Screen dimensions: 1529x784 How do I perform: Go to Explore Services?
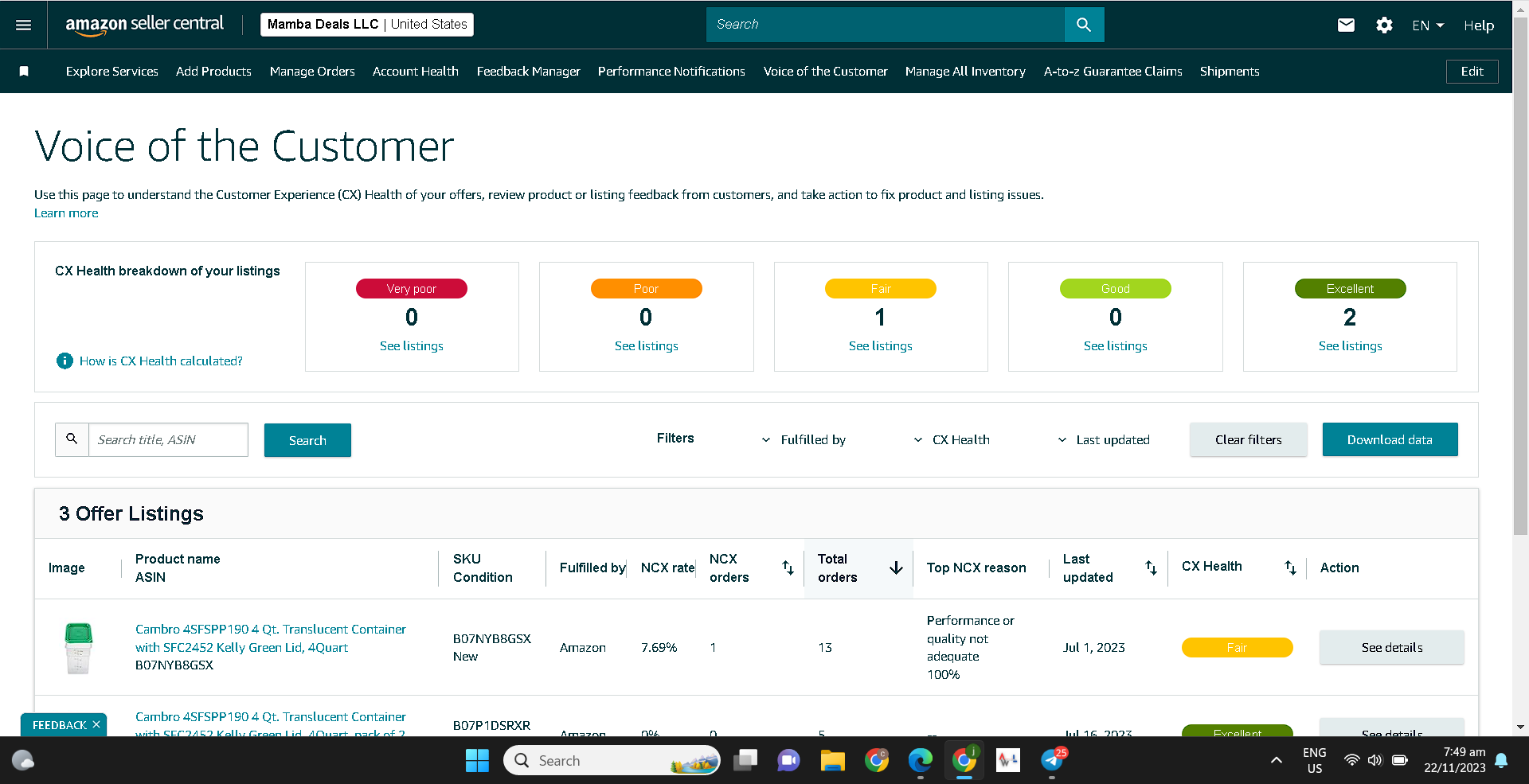pyautogui.click(x=112, y=72)
